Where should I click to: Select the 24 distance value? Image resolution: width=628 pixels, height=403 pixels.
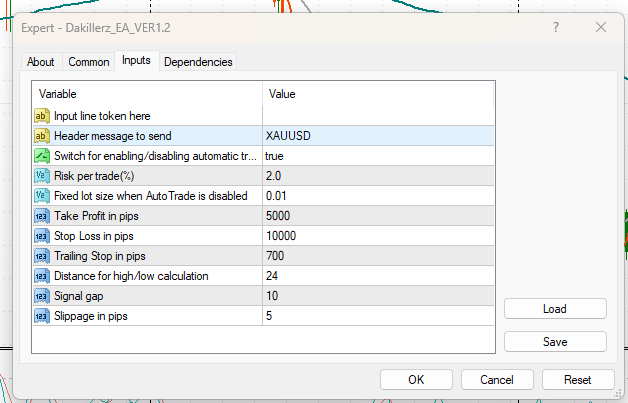pos(378,276)
